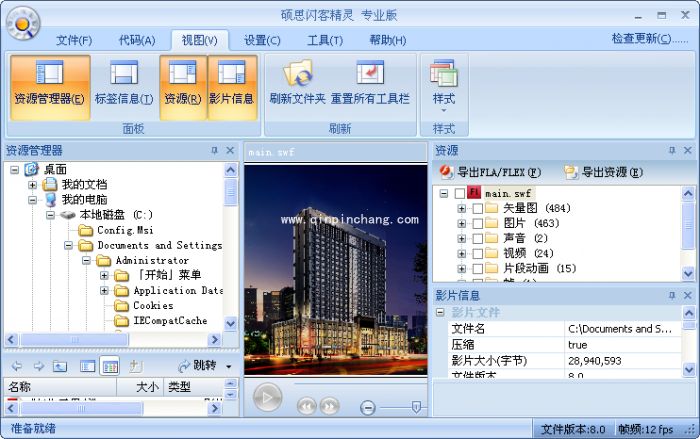The width and height of the screenshot is (700, 439).
Task: Click the 导出FLA/FLEX(F) export icon
Action: 445,171
